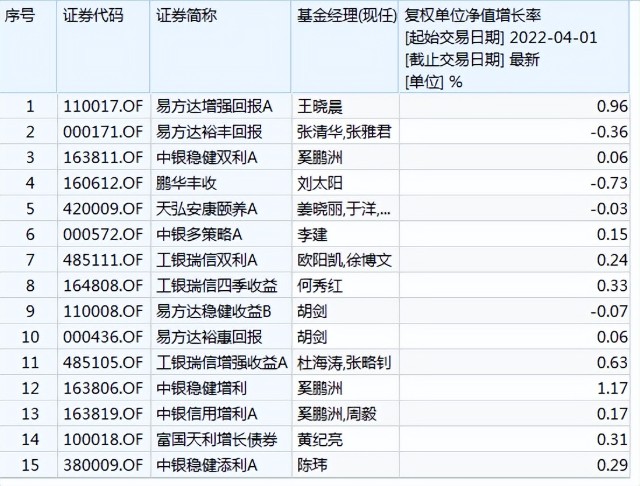Click manager cell 张清华,张雅君
Screen dimensions: 640x486
344,132
